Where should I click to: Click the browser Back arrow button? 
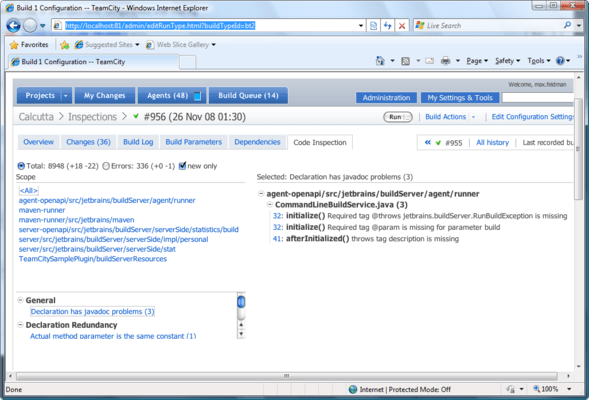(x=13, y=26)
